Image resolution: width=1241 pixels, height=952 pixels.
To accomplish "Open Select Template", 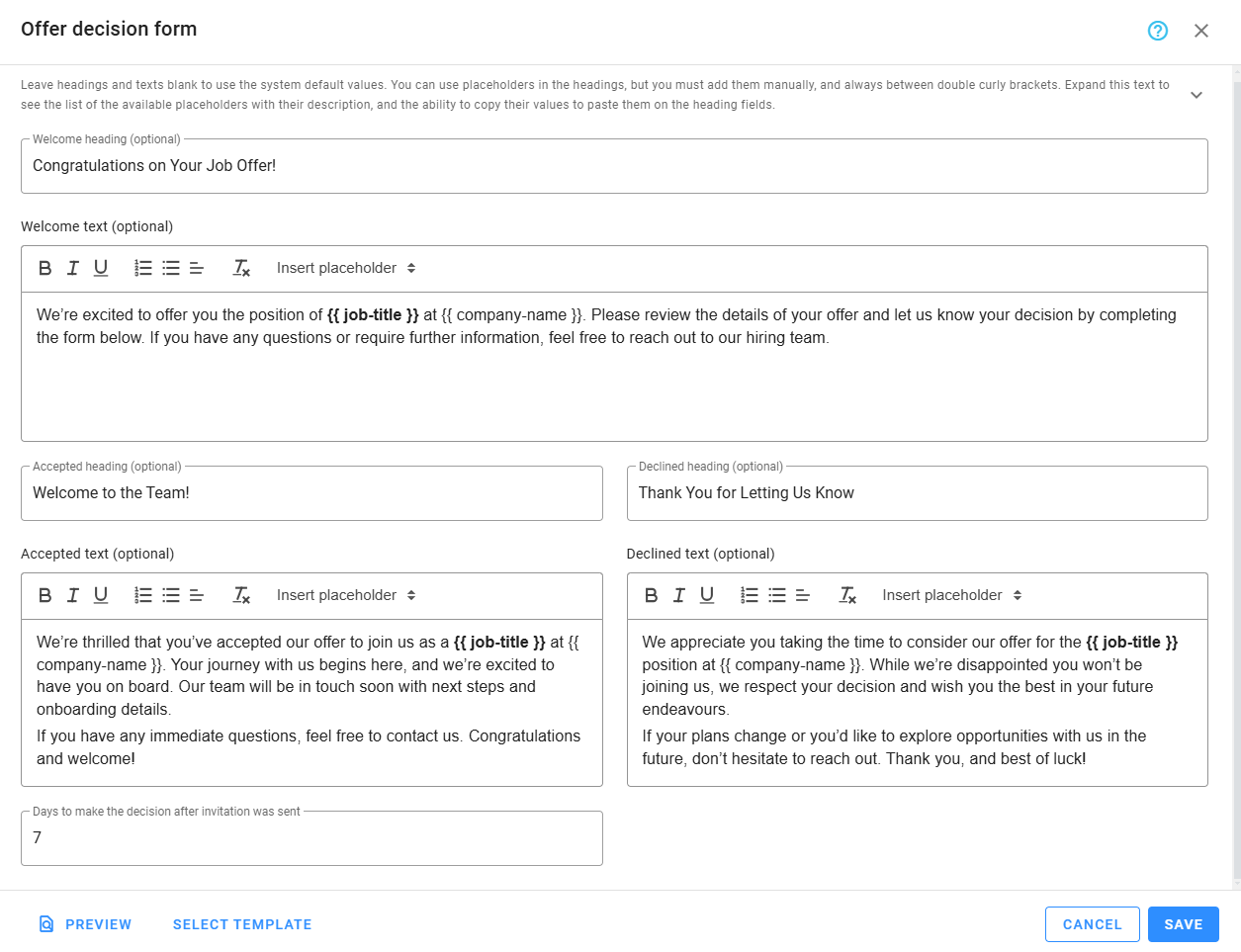I will click(x=241, y=923).
